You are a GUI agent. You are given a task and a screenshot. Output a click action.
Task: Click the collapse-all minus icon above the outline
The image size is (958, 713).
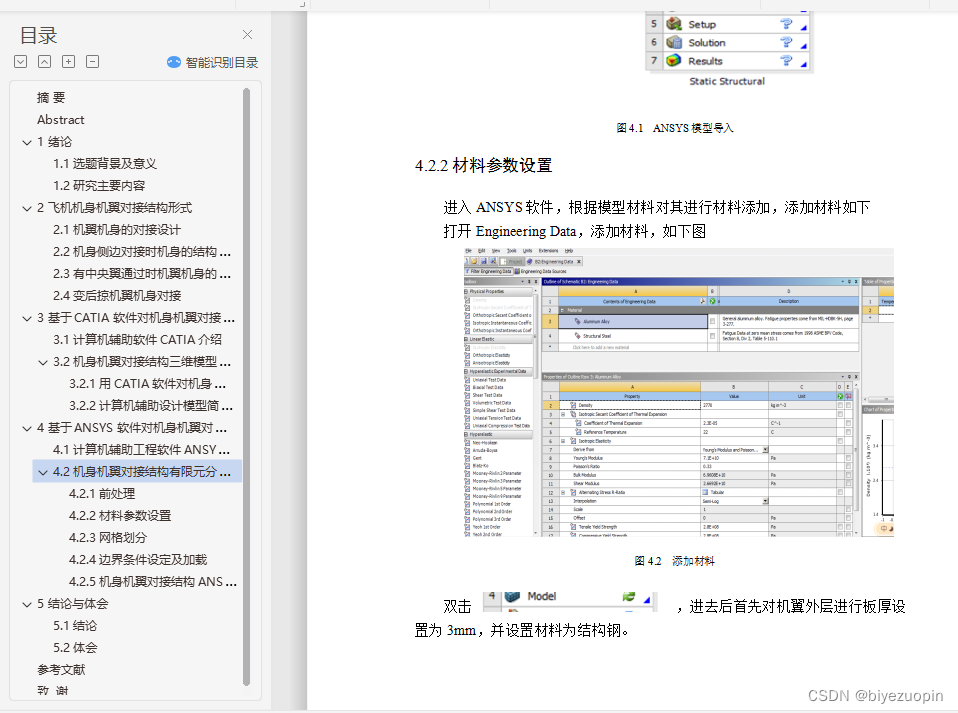[x=92, y=61]
